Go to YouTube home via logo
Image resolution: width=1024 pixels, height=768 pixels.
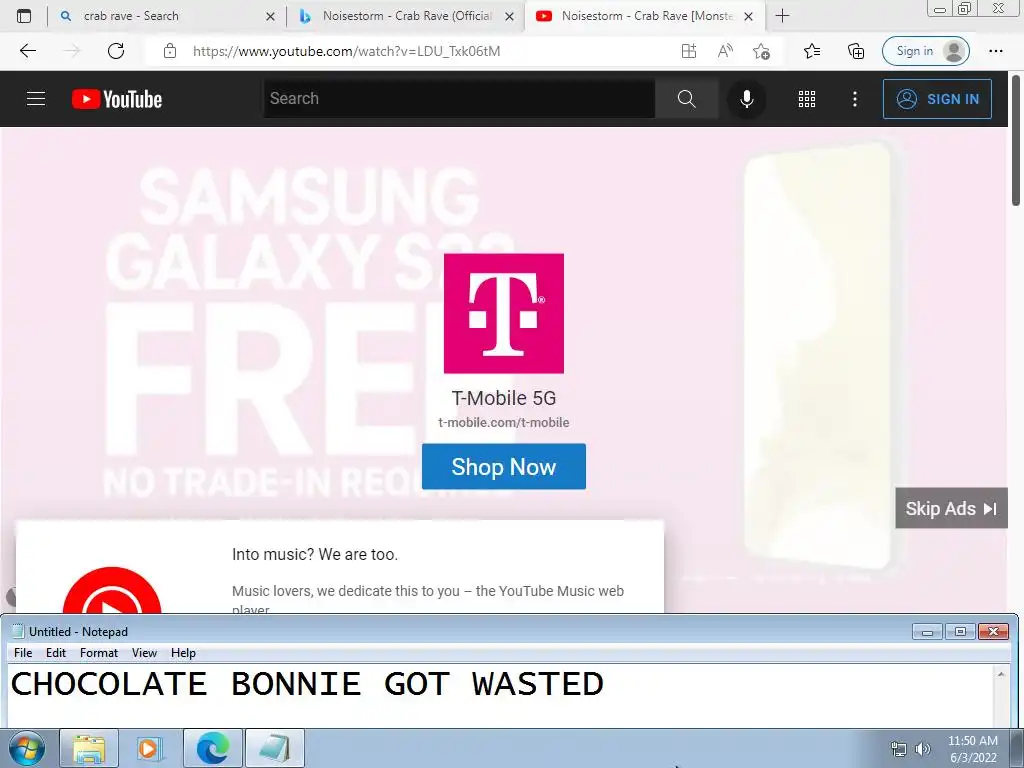(x=117, y=99)
